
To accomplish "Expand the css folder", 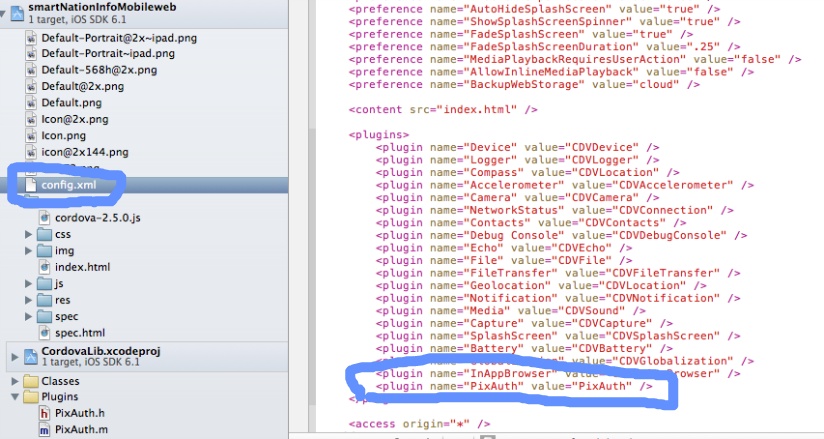I will (x=28, y=234).
